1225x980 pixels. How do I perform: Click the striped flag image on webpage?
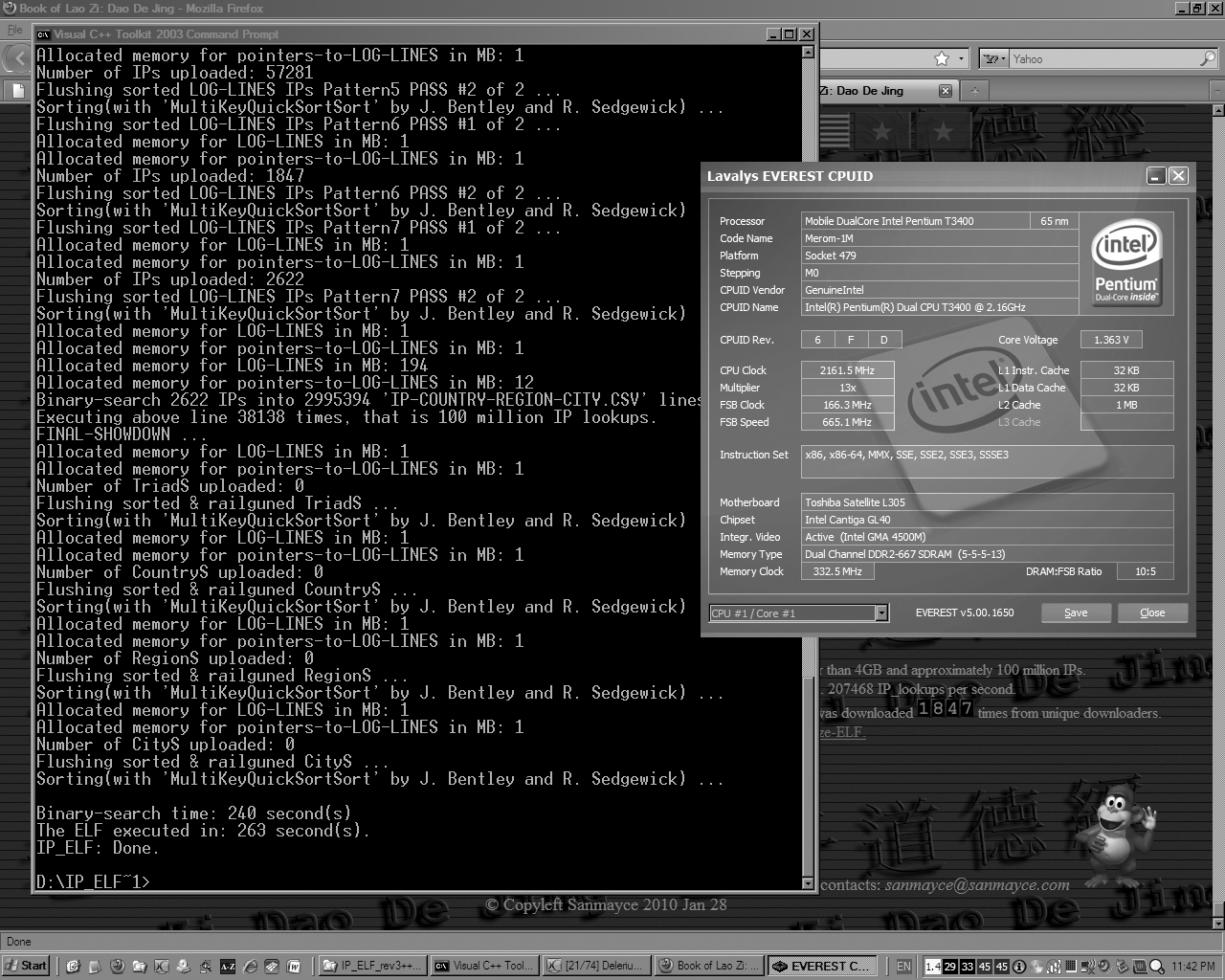point(835,130)
